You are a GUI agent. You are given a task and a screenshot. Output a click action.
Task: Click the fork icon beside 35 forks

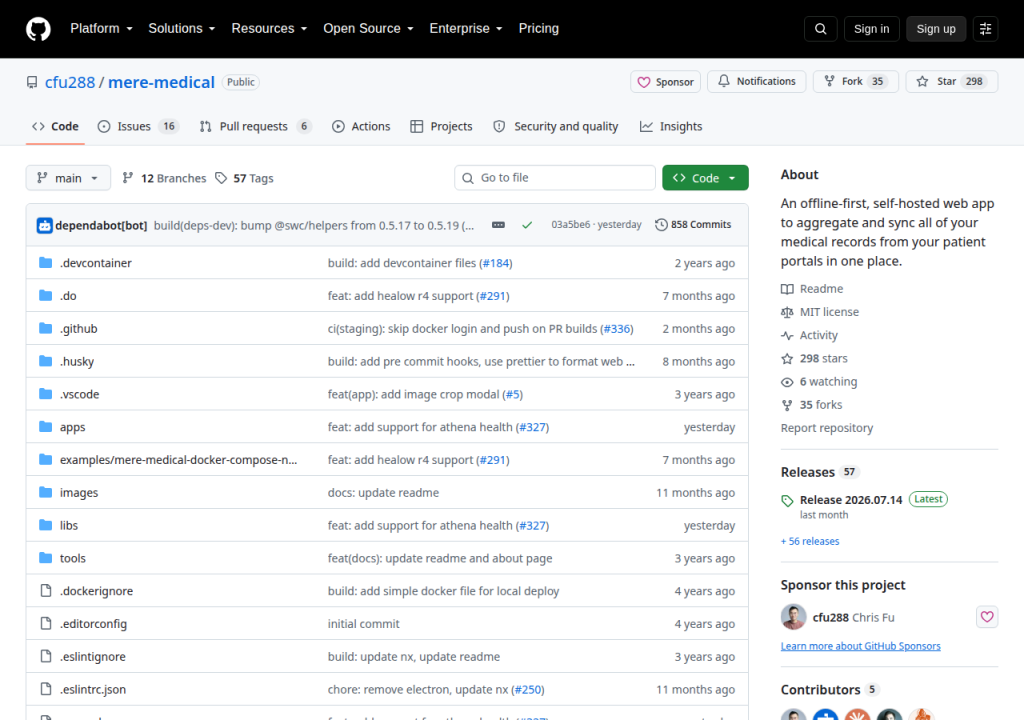pos(787,405)
